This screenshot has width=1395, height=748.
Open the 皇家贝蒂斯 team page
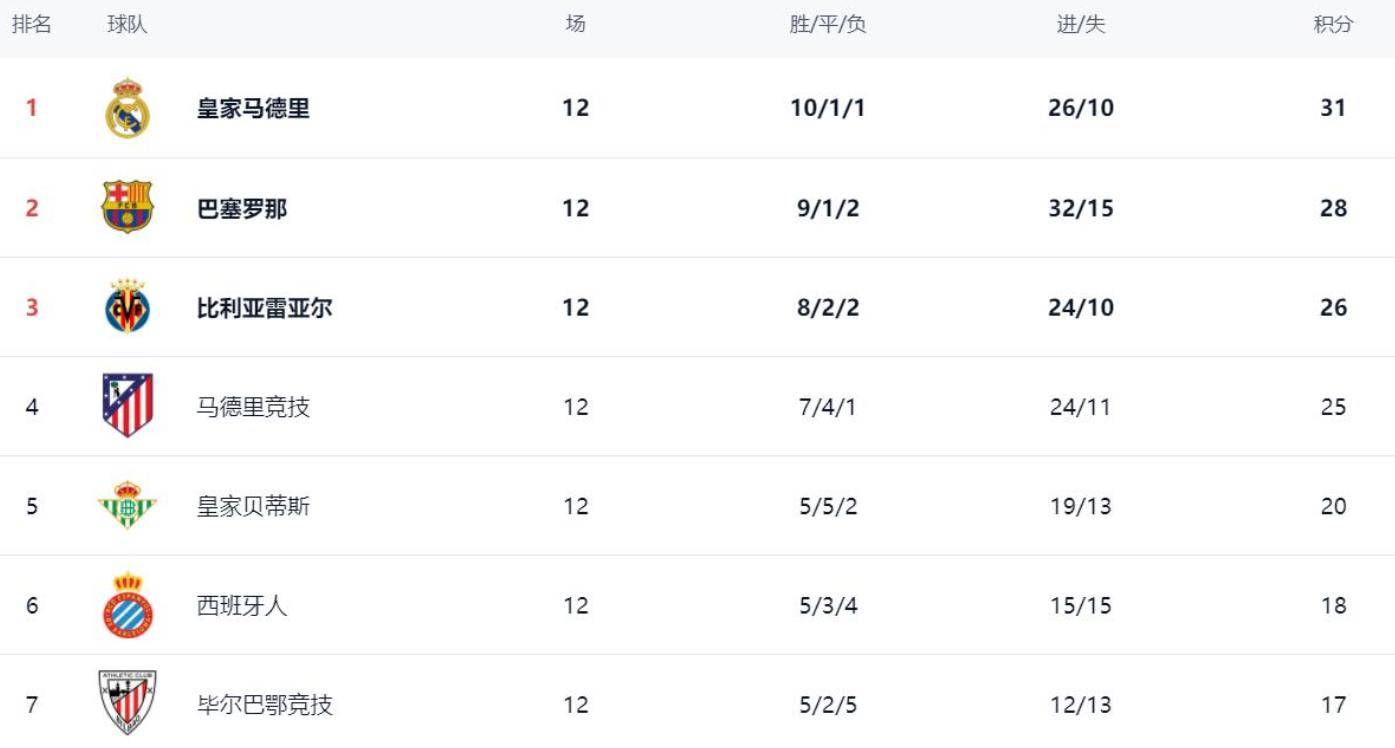253,506
